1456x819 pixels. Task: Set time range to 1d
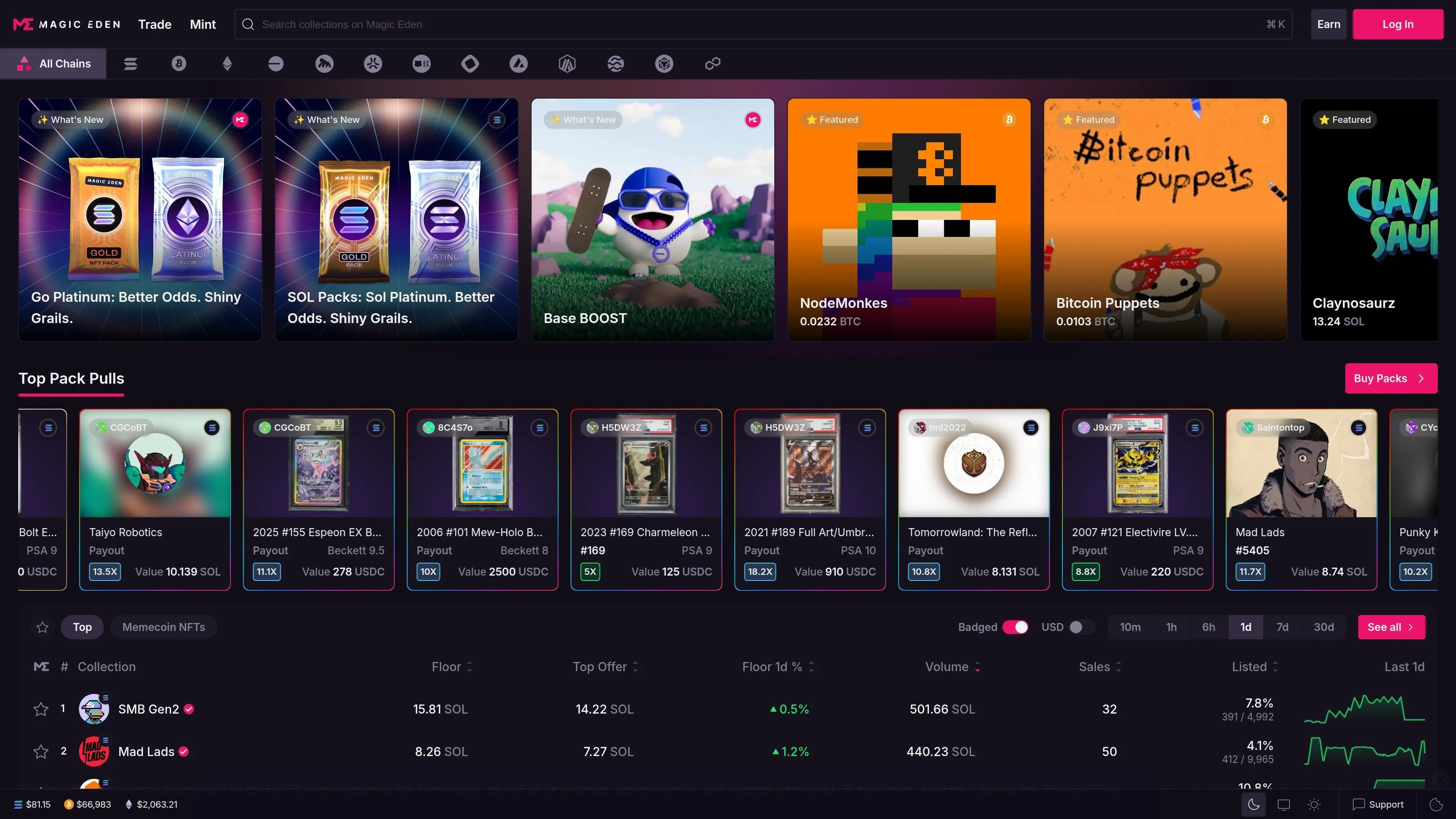point(1246,628)
